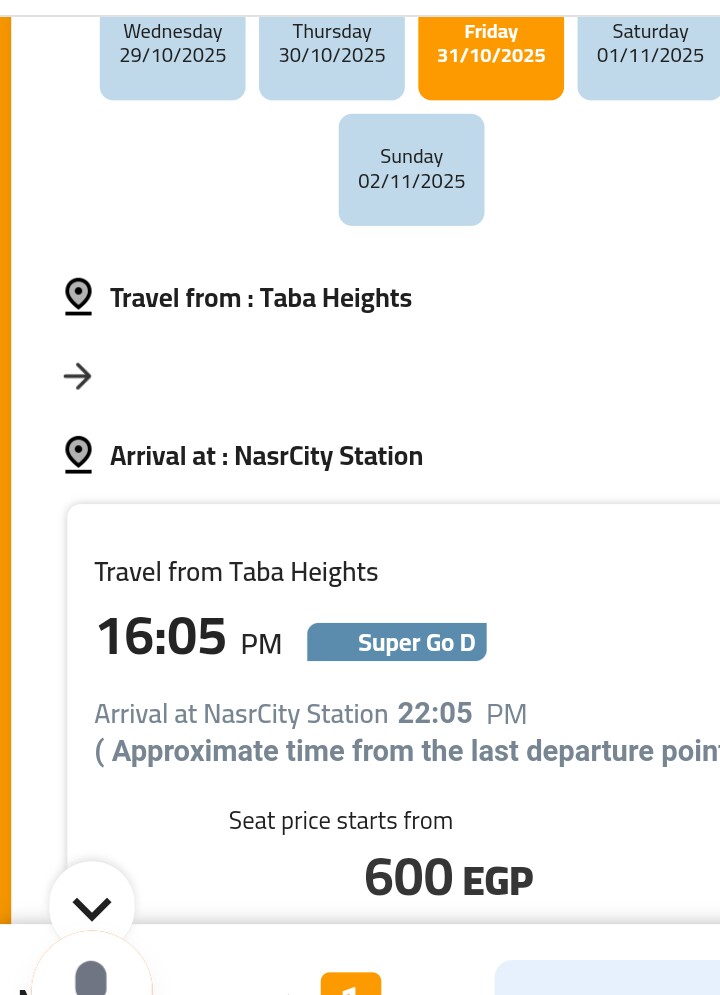Click the 22:05 arrival time text
This screenshot has width=720, height=995.
[435, 713]
